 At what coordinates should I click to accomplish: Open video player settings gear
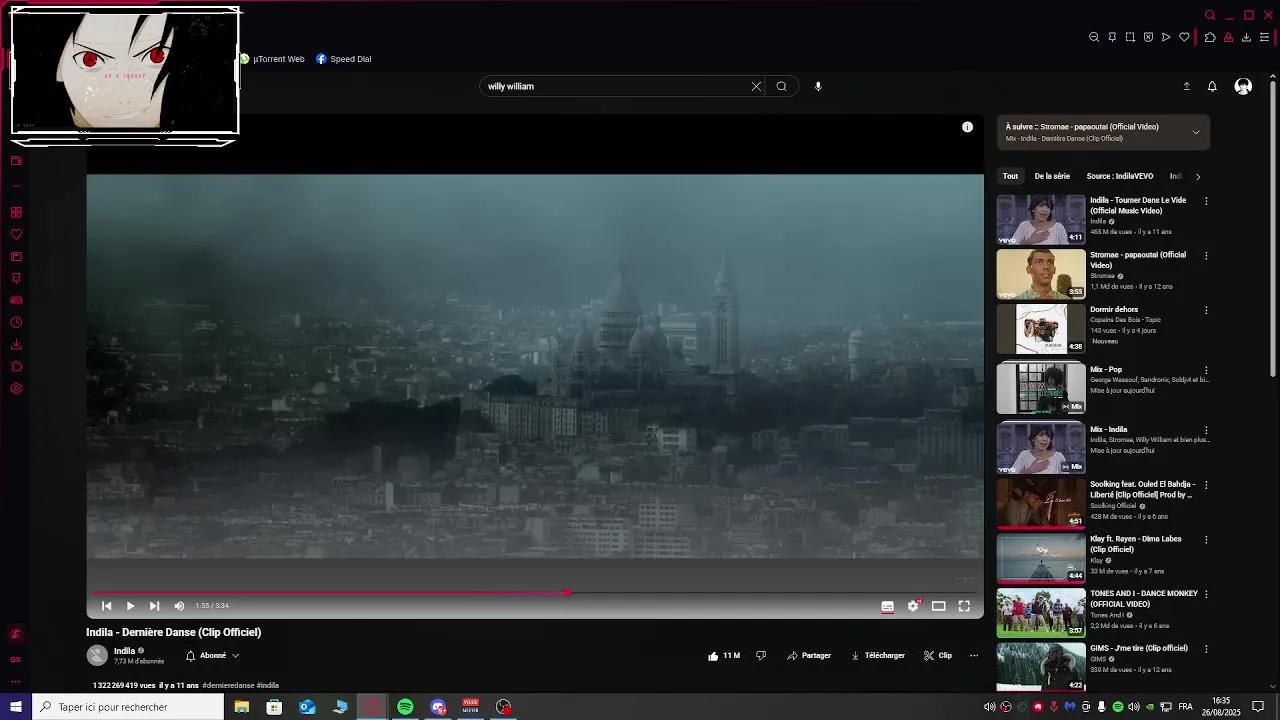pyautogui.click(x=913, y=606)
